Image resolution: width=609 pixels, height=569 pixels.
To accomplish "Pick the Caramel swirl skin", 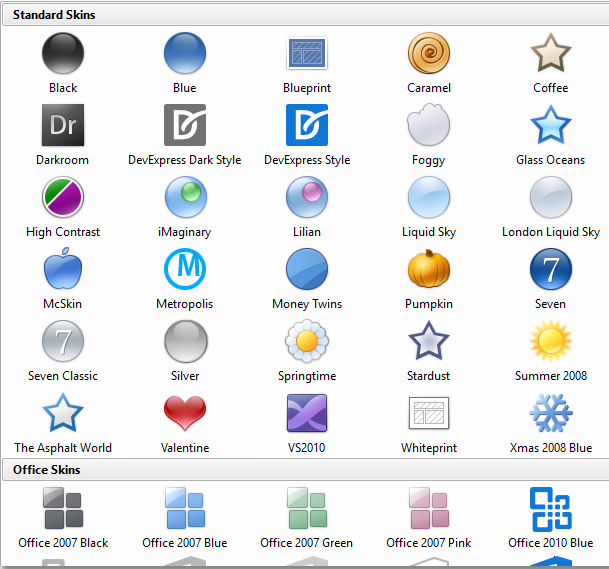I will [429, 53].
